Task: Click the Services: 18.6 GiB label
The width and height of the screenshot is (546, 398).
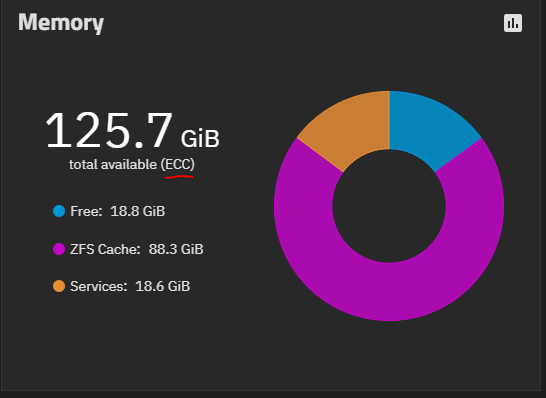Action: (x=130, y=286)
